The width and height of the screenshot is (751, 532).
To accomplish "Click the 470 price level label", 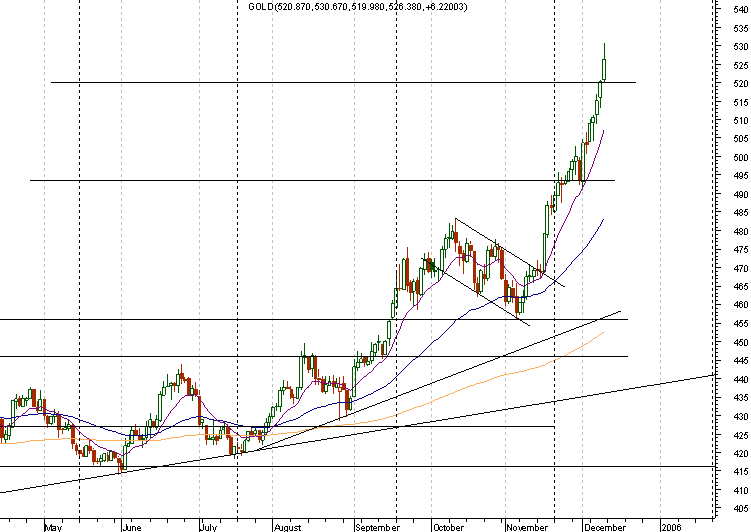I will 740,269.
